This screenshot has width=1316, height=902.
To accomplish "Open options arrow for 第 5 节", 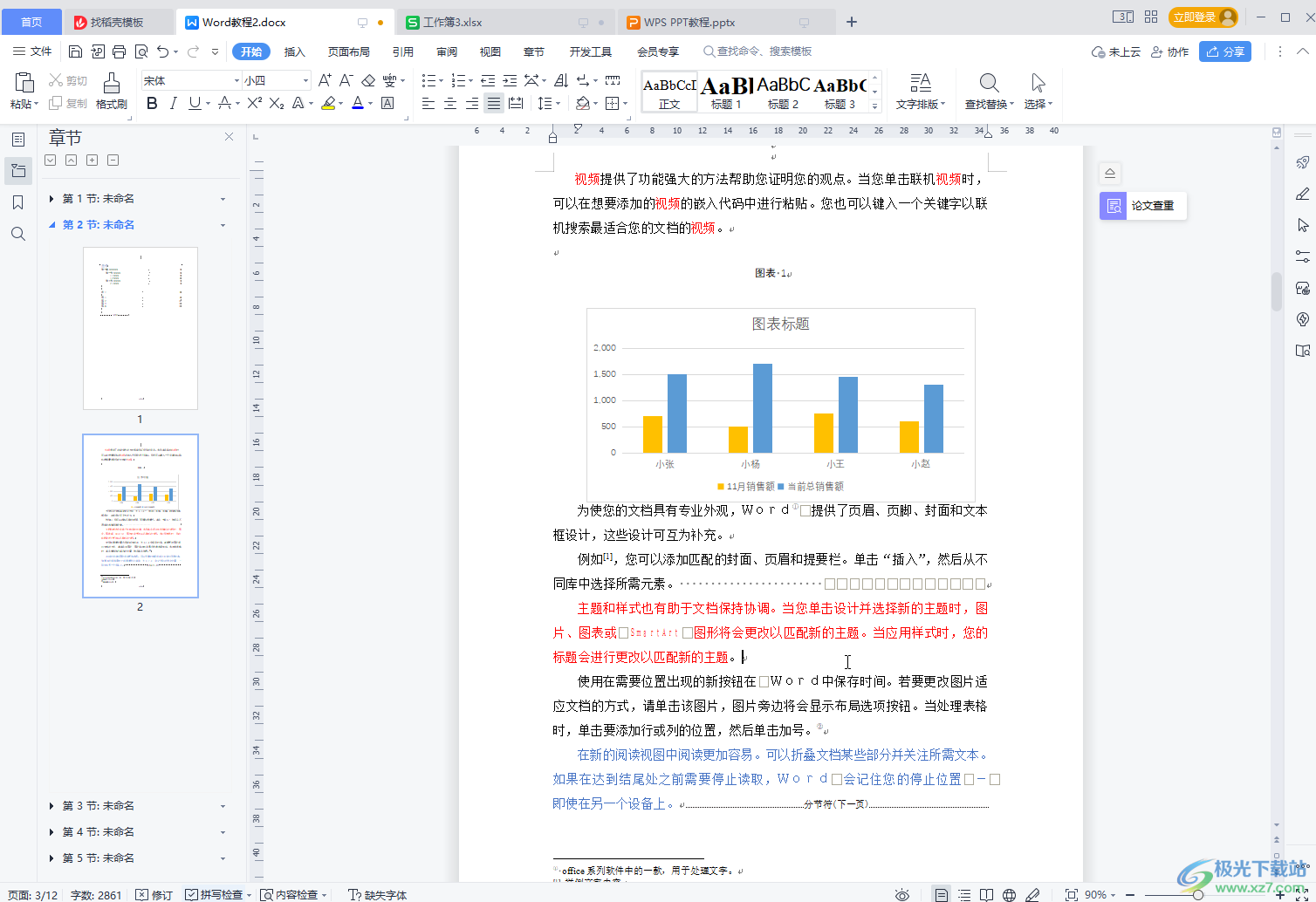I will 223,858.
